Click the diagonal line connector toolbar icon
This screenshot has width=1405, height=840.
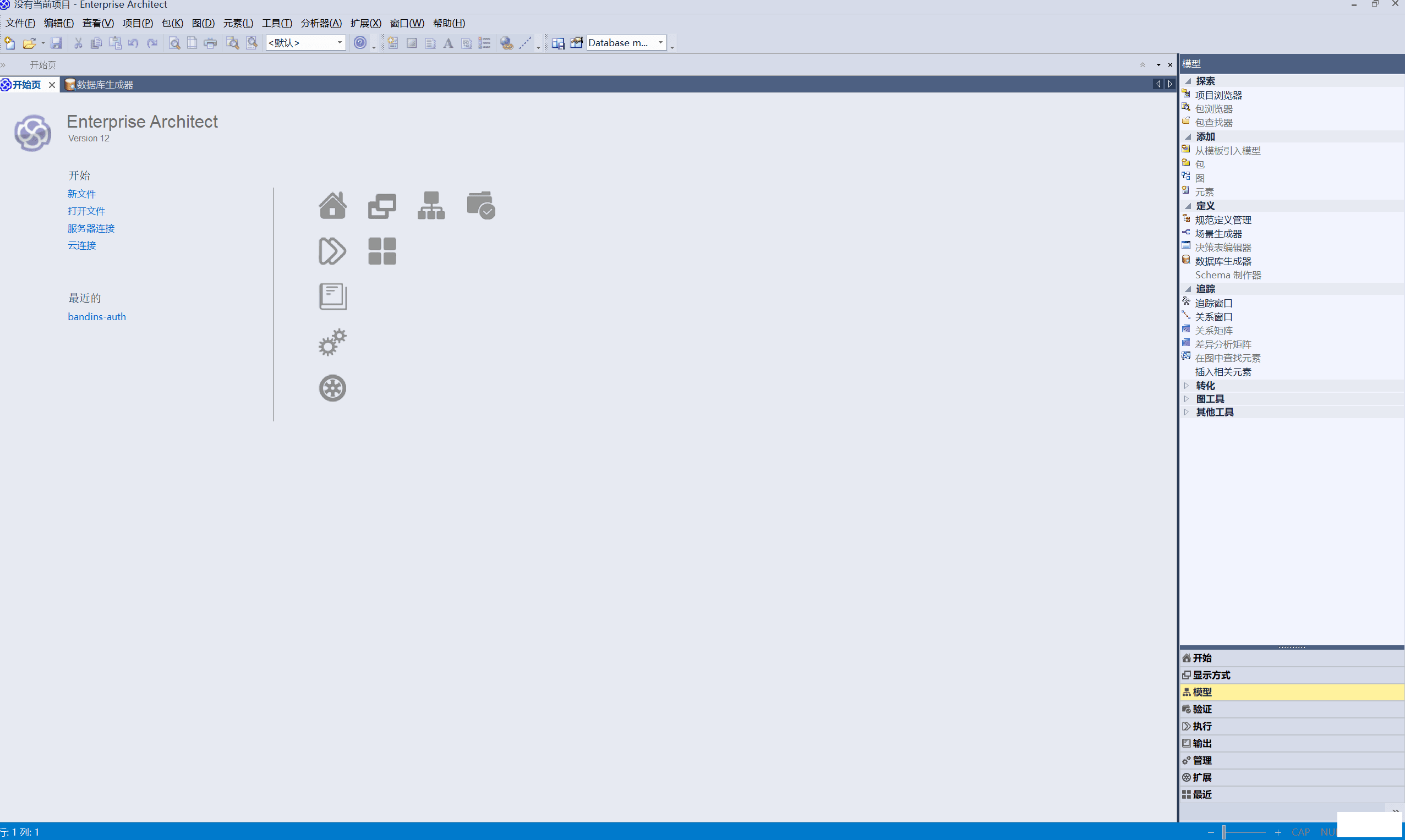(526, 43)
